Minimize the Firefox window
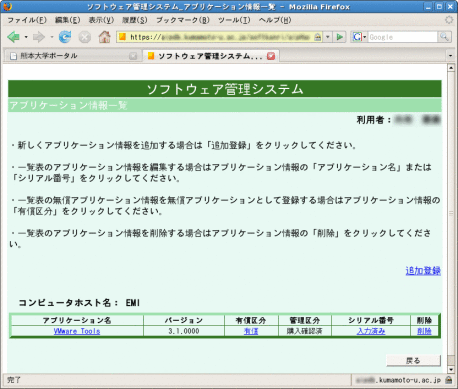This screenshot has width=458, height=389. tap(428, 6)
